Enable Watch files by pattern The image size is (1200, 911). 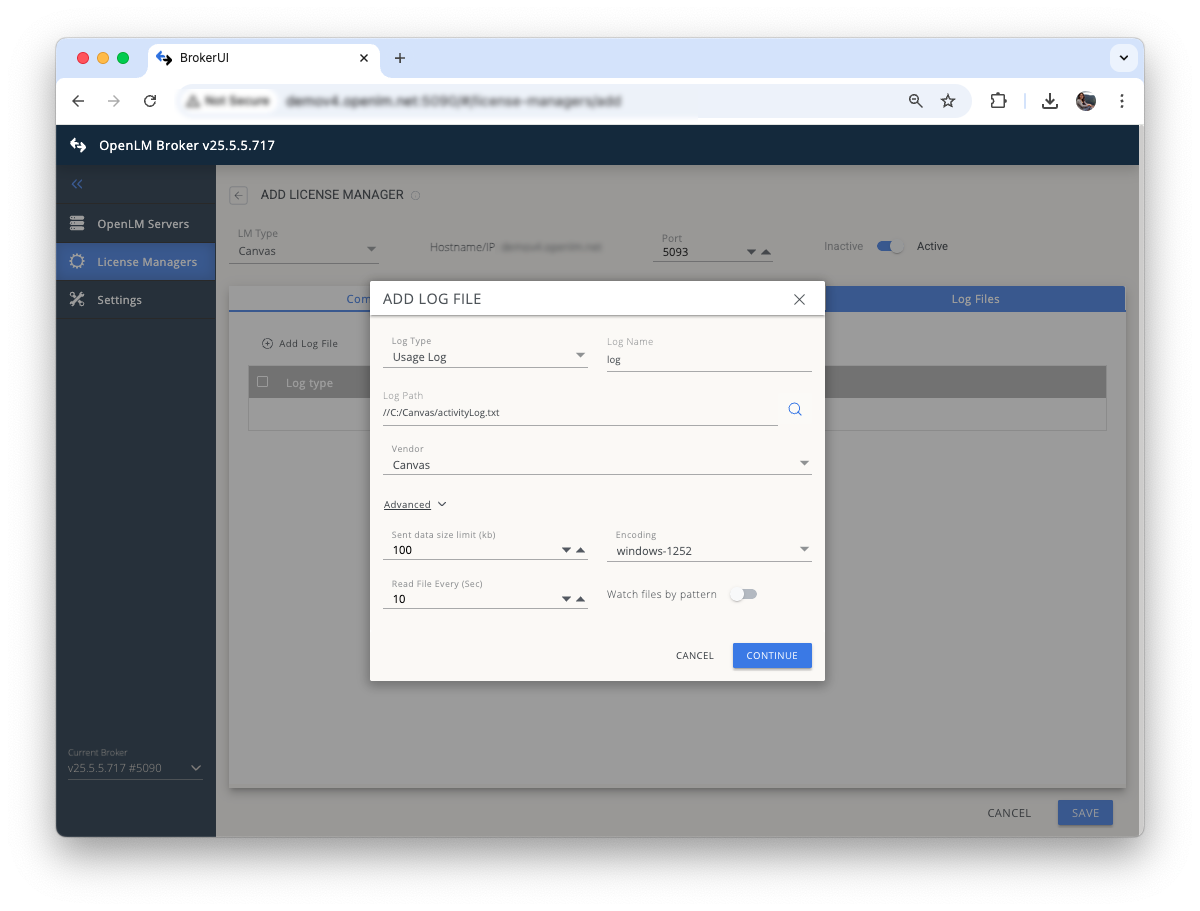(x=744, y=593)
